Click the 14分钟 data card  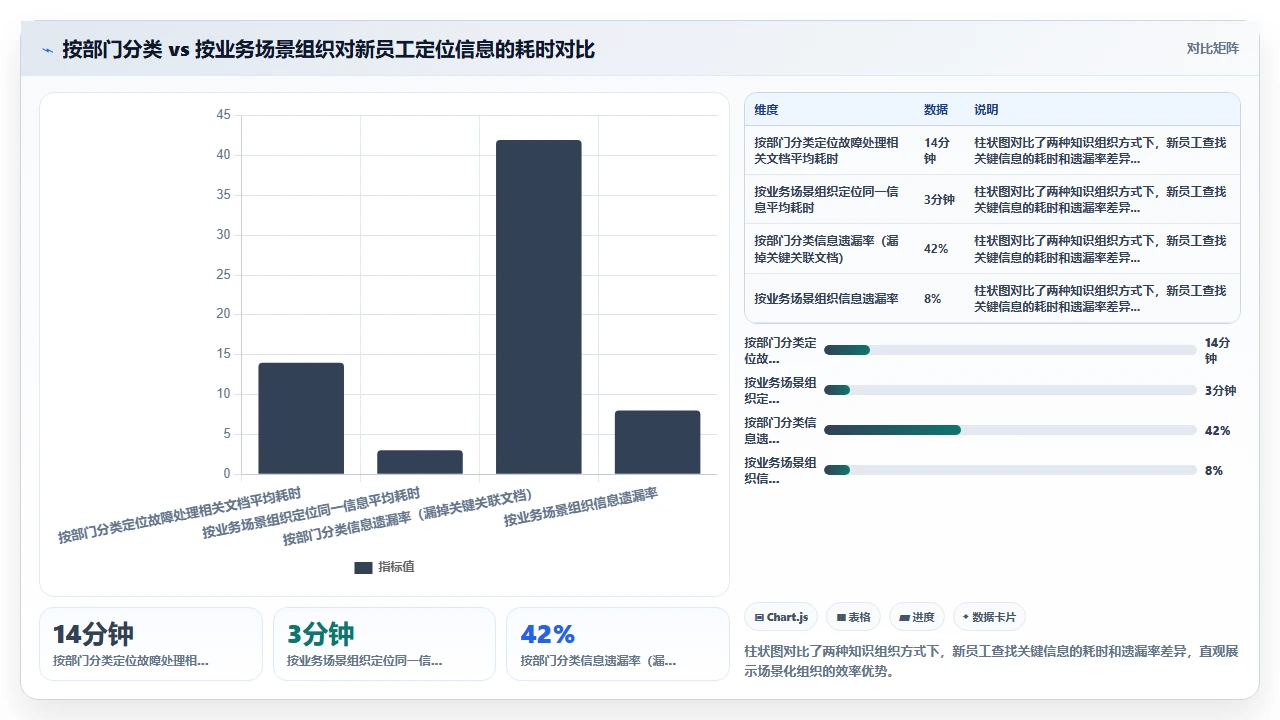[x=151, y=644]
